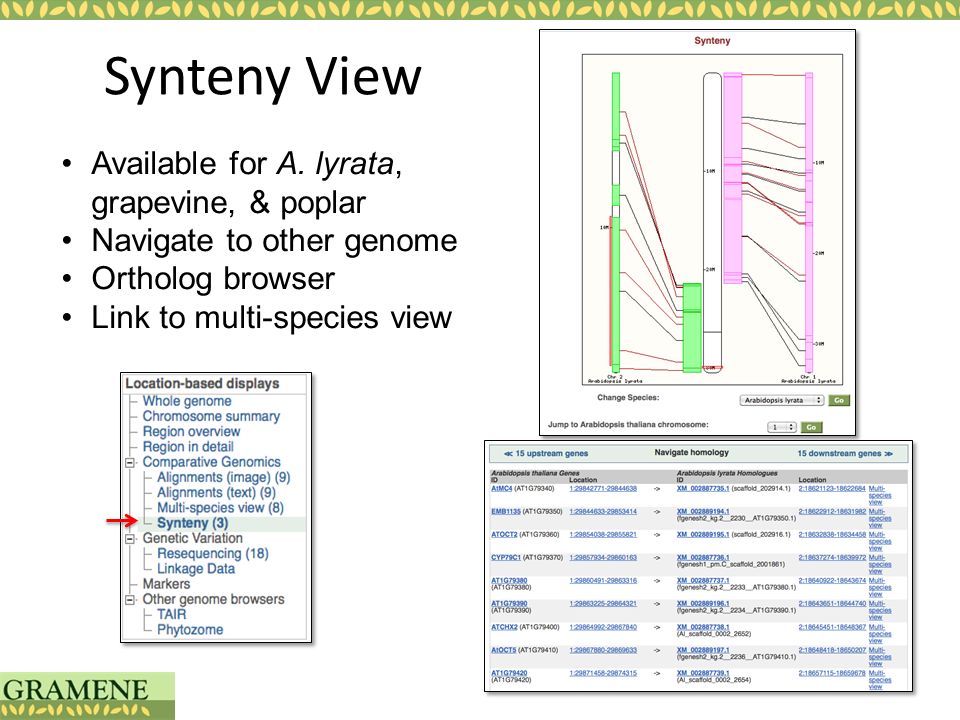The image size is (960, 720).
Task: Open Resequencing (18) link
Action: pos(212,553)
